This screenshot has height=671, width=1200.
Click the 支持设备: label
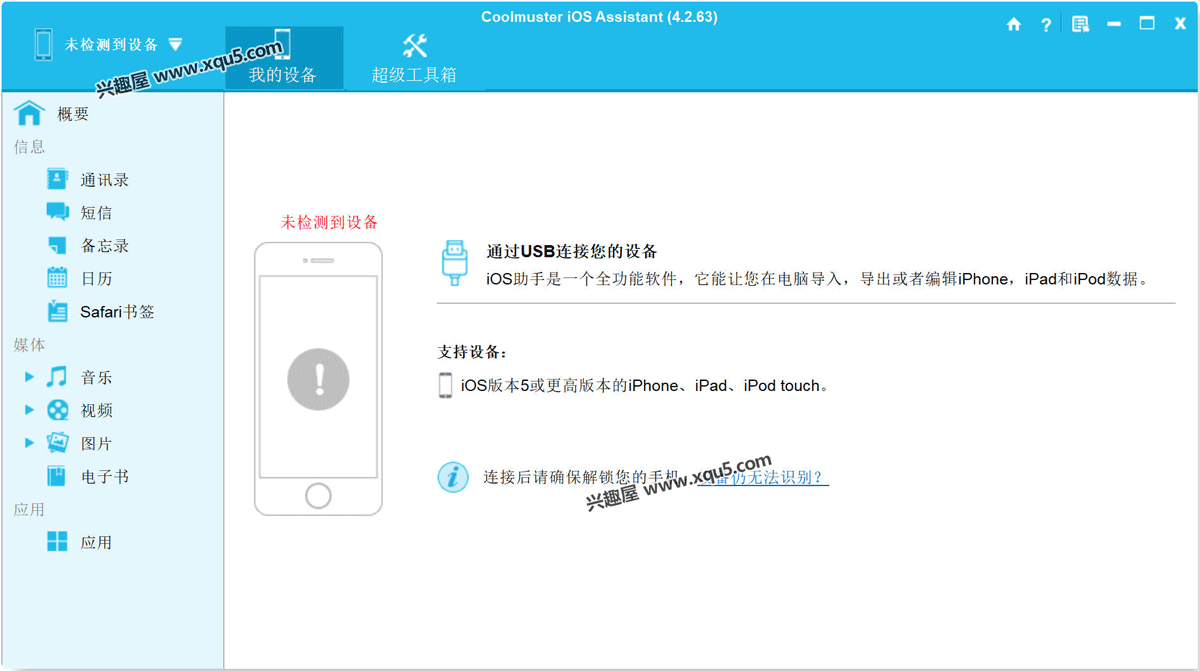[x=472, y=352]
